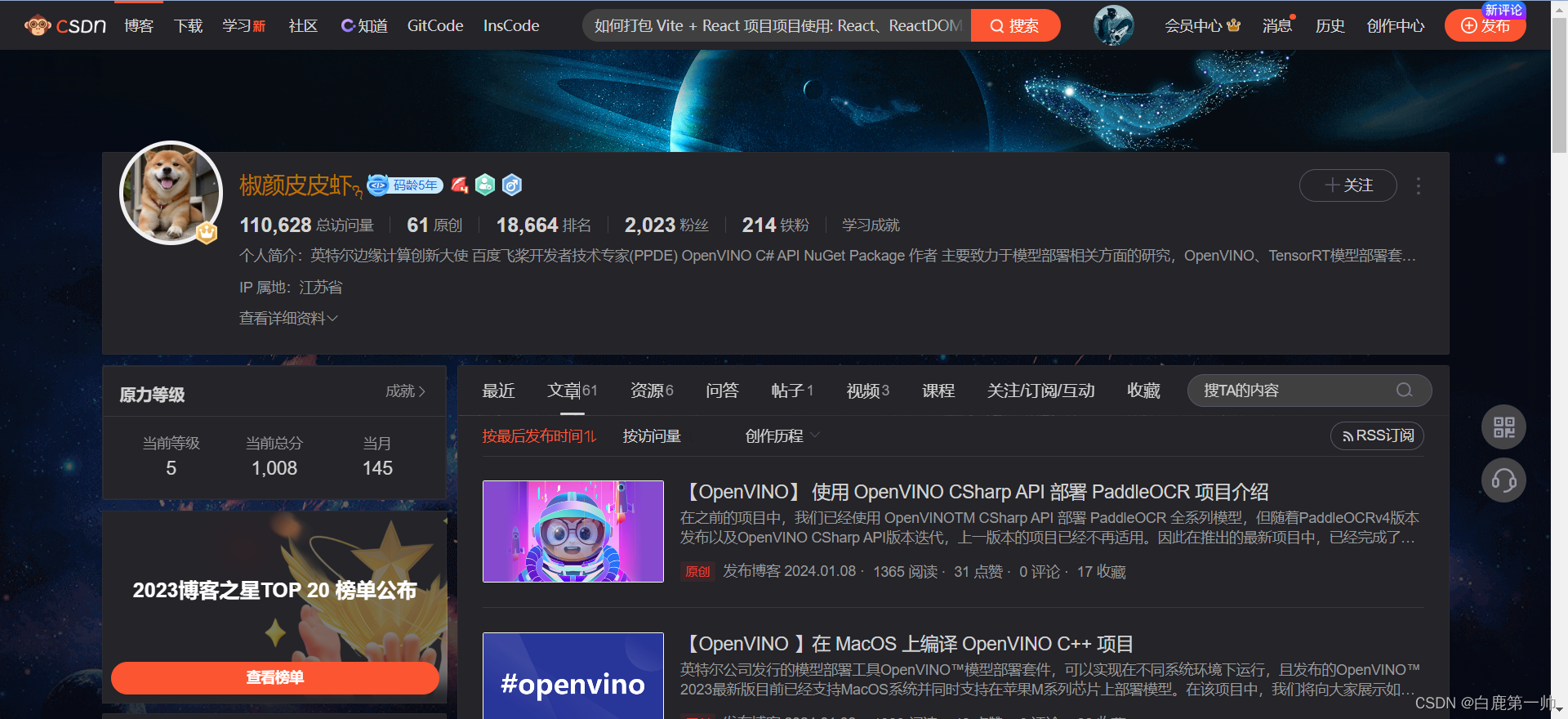Open the 码龄5年 badge
The width and height of the screenshot is (1568, 719).
click(x=405, y=185)
